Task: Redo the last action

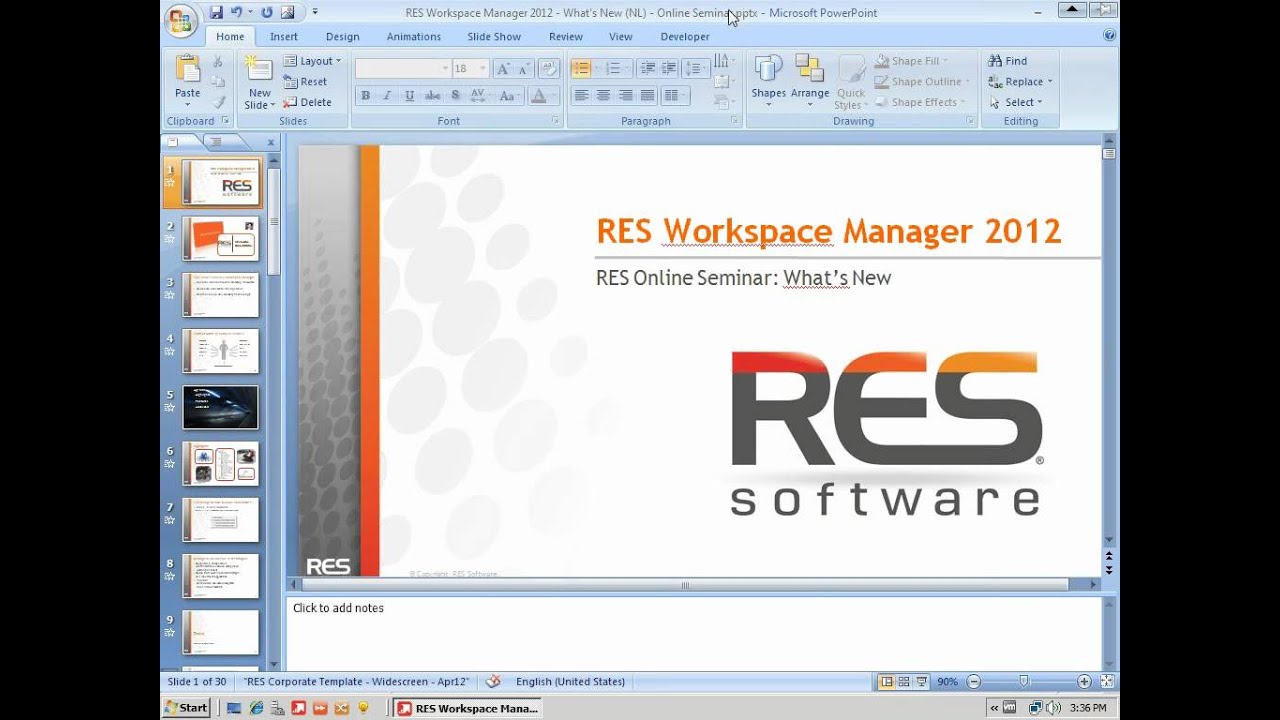Action: pyautogui.click(x=267, y=12)
